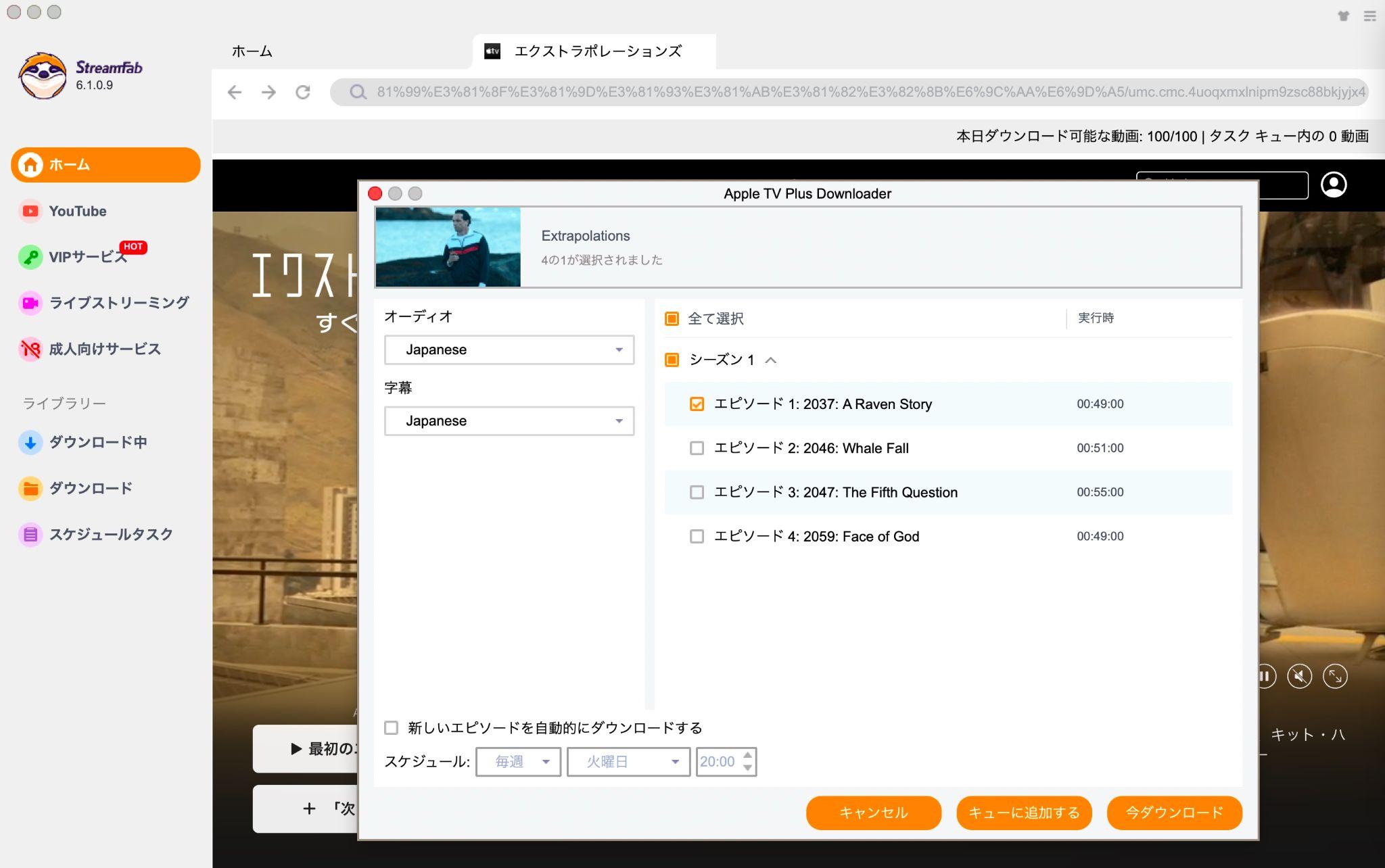Click the HOT badge on VIPサービス
This screenshot has width=1385, height=868.
(133, 247)
